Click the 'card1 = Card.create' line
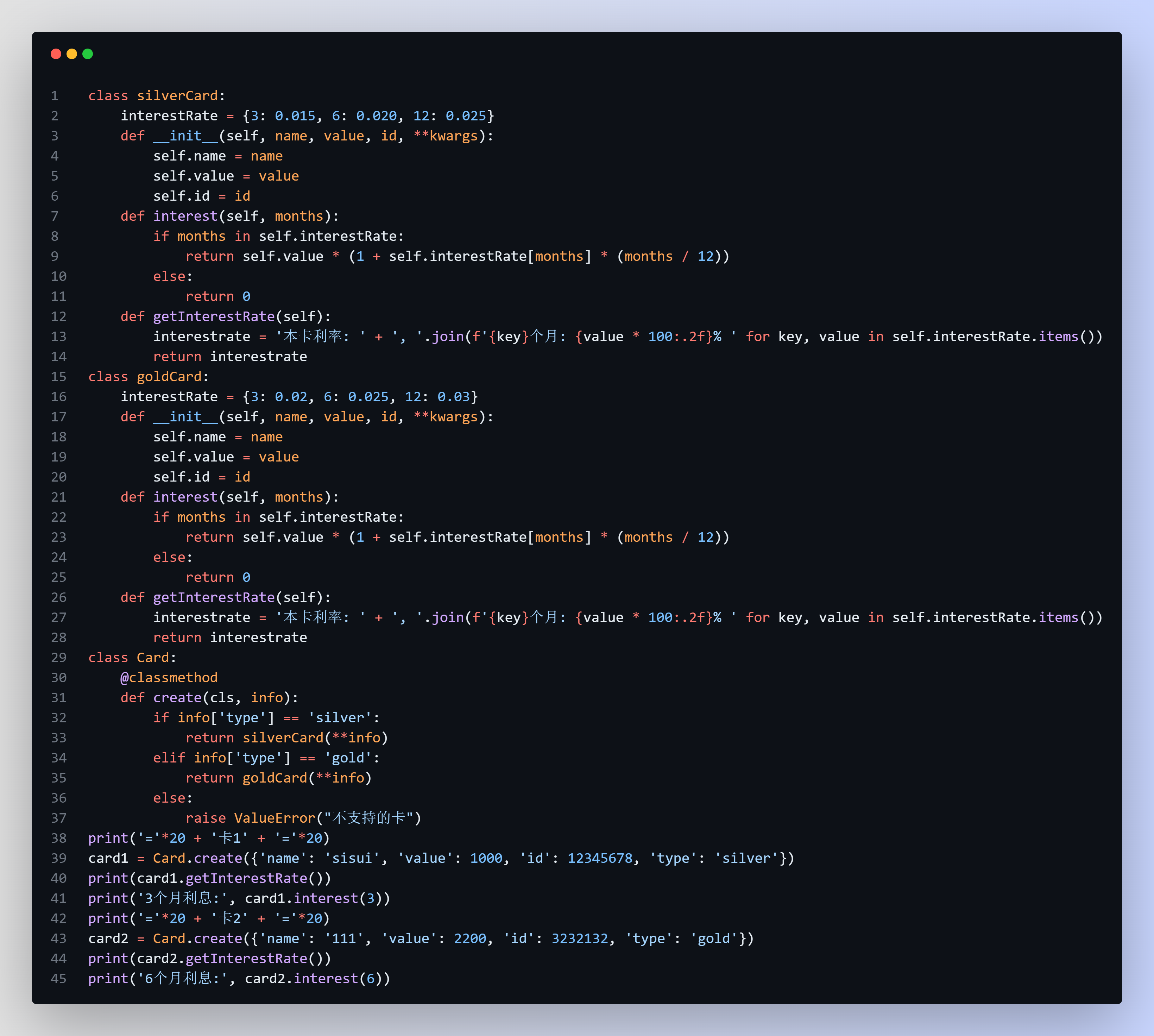 (441, 858)
